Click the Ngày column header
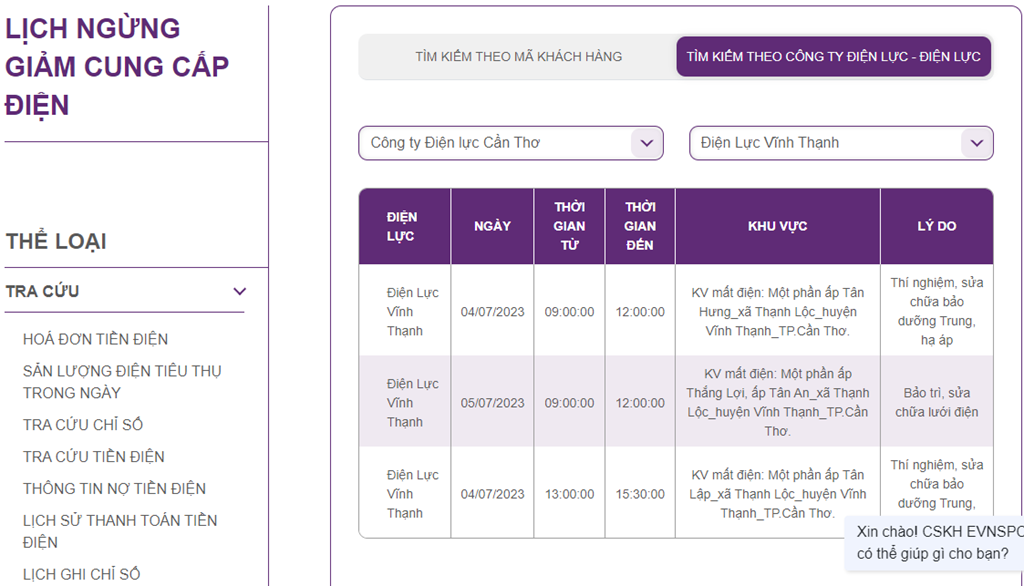The width and height of the screenshot is (1024, 586). 492,226
